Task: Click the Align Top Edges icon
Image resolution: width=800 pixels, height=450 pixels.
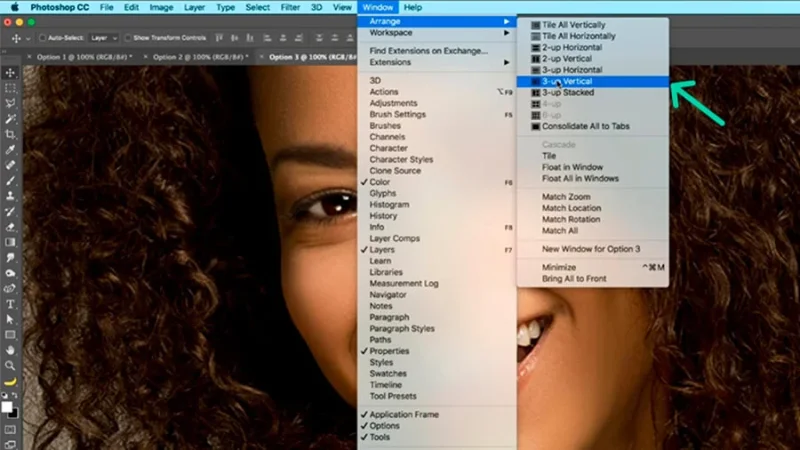Action: [219, 38]
